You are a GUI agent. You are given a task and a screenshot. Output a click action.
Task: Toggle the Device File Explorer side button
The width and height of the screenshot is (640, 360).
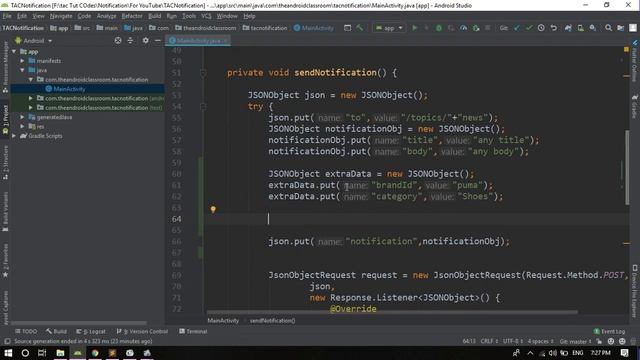(635, 291)
